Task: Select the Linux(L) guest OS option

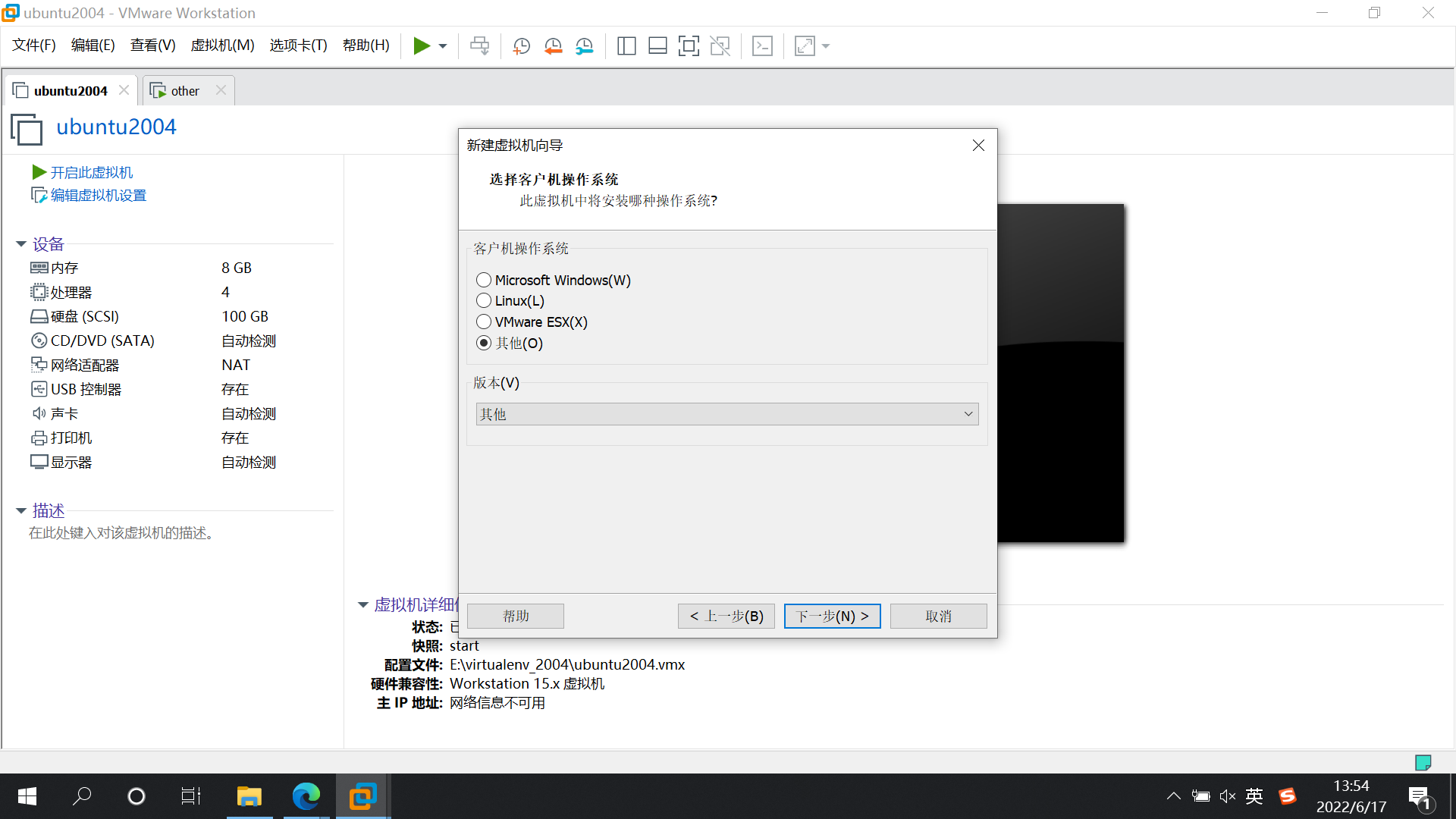Action: pyautogui.click(x=483, y=300)
